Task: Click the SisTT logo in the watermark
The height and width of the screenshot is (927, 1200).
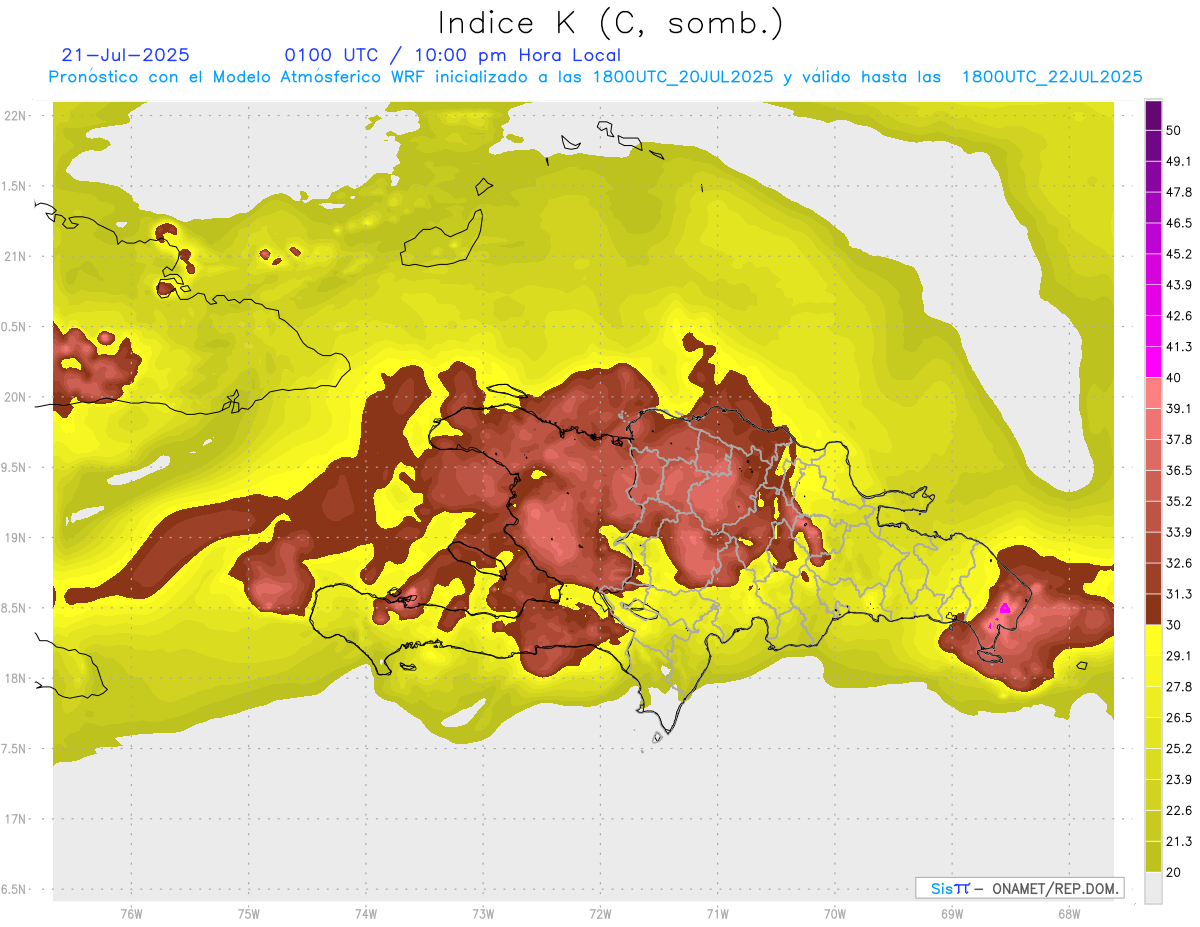Action: click(950, 888)
